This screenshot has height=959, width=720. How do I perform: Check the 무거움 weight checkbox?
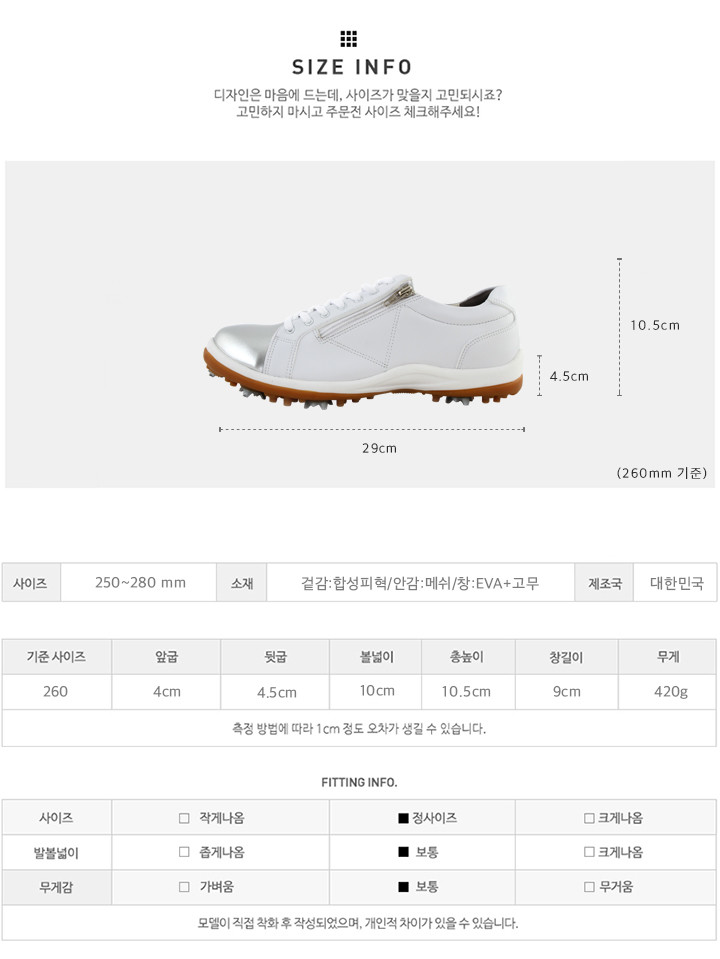[589, 887]
